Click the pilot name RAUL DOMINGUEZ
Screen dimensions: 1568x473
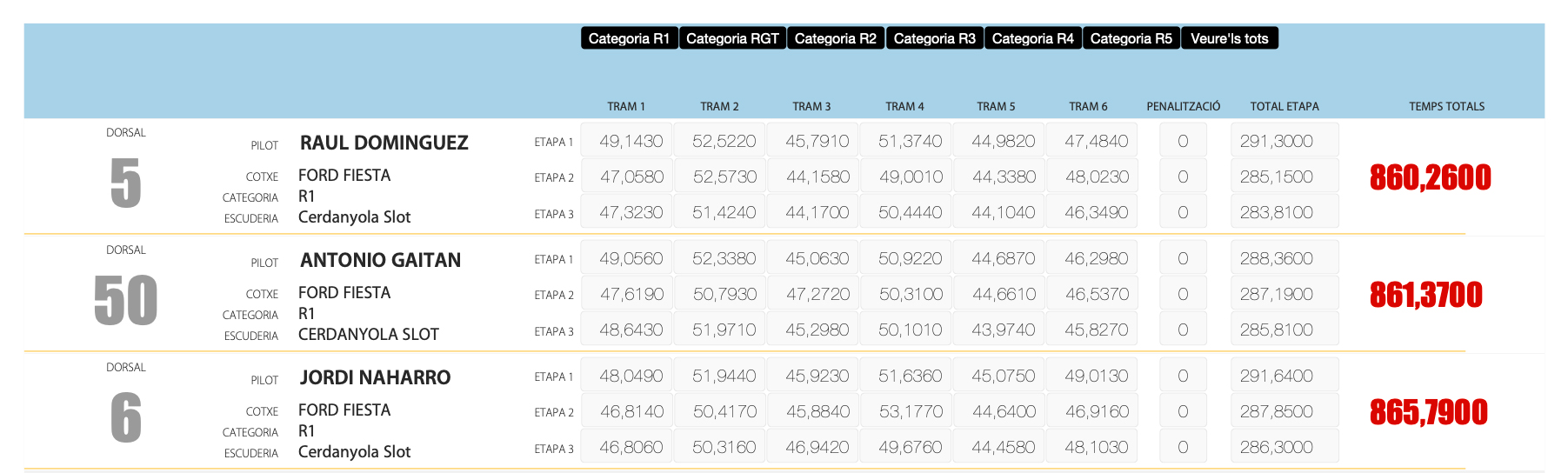[384, 143]
